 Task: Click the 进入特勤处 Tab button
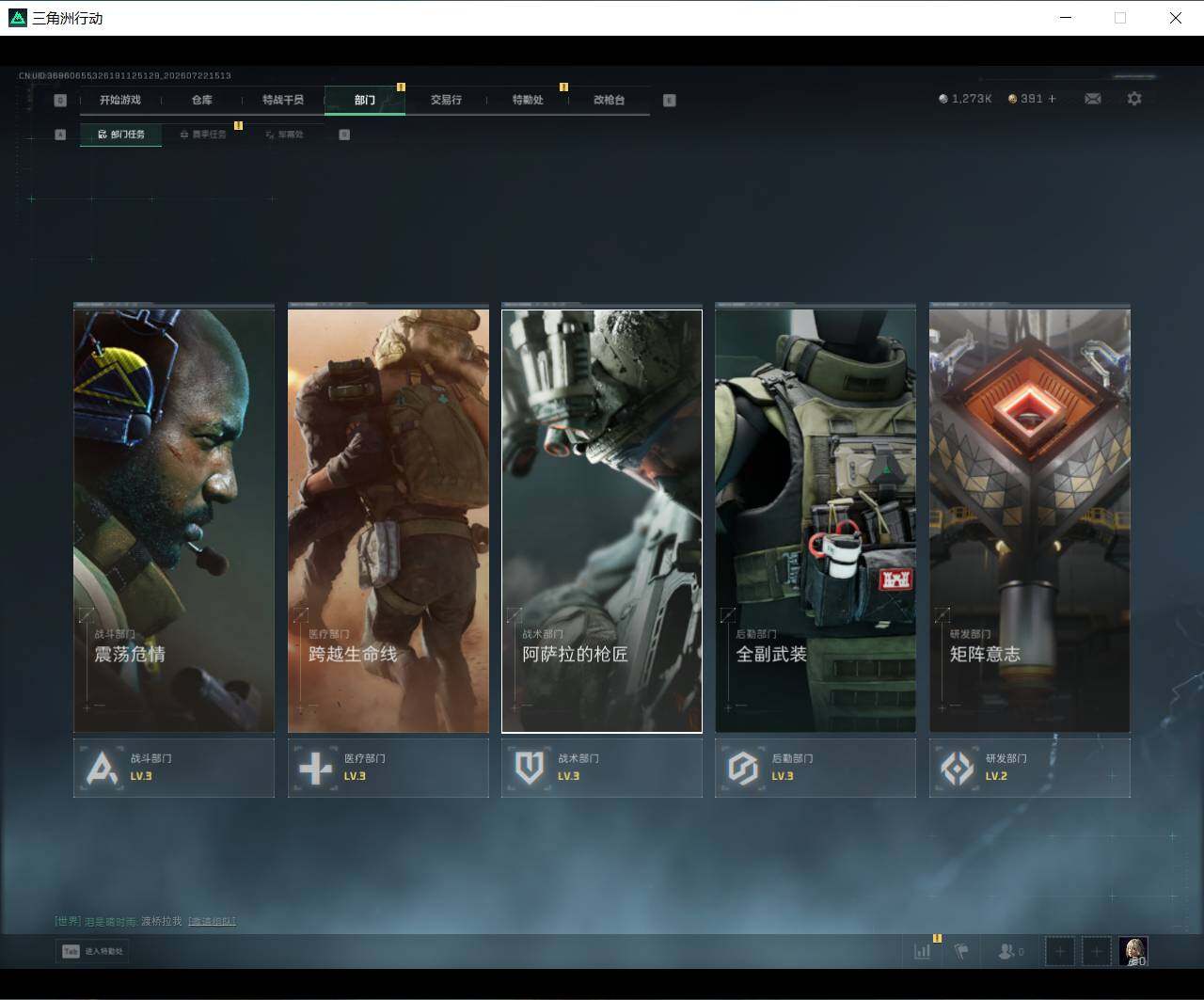(x=92, y=951)
